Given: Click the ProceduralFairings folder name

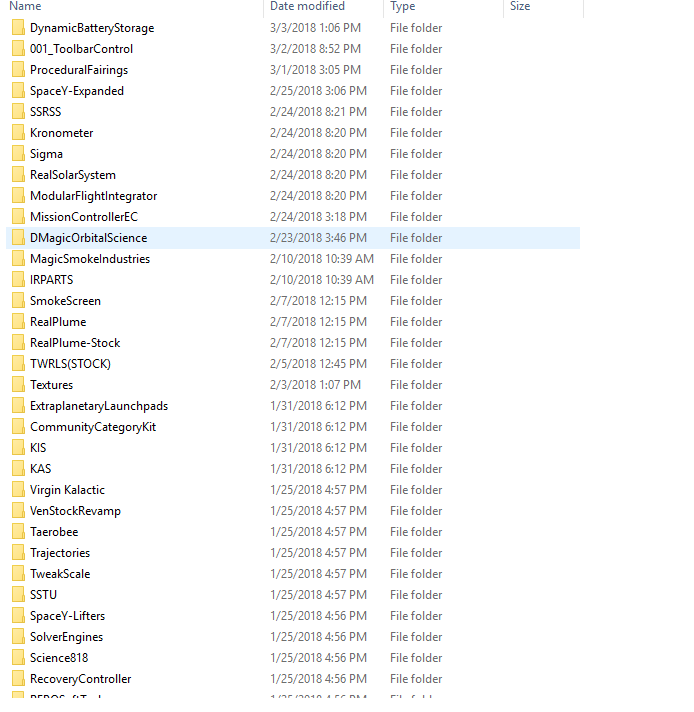Looking at the screenshot, I should tap(79, 70).
